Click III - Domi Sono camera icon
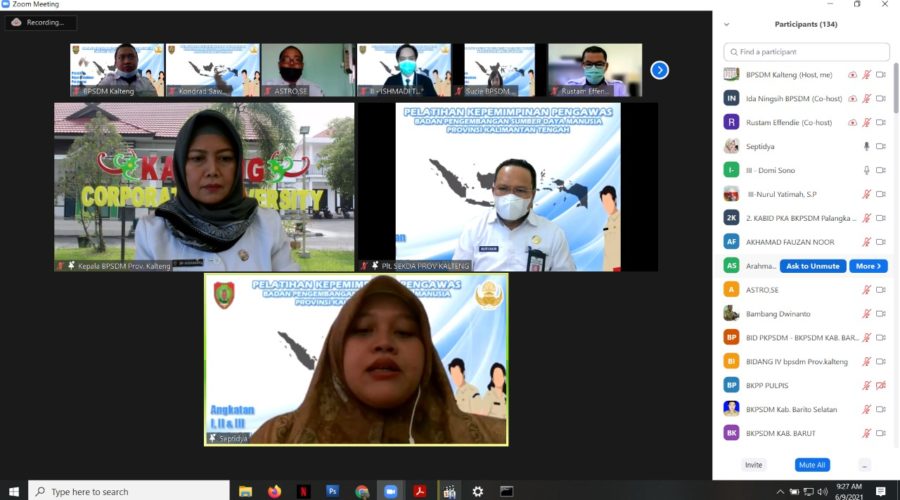Viewport: 900px width, 500px height. pyautogui.click(x=881, y=170)
